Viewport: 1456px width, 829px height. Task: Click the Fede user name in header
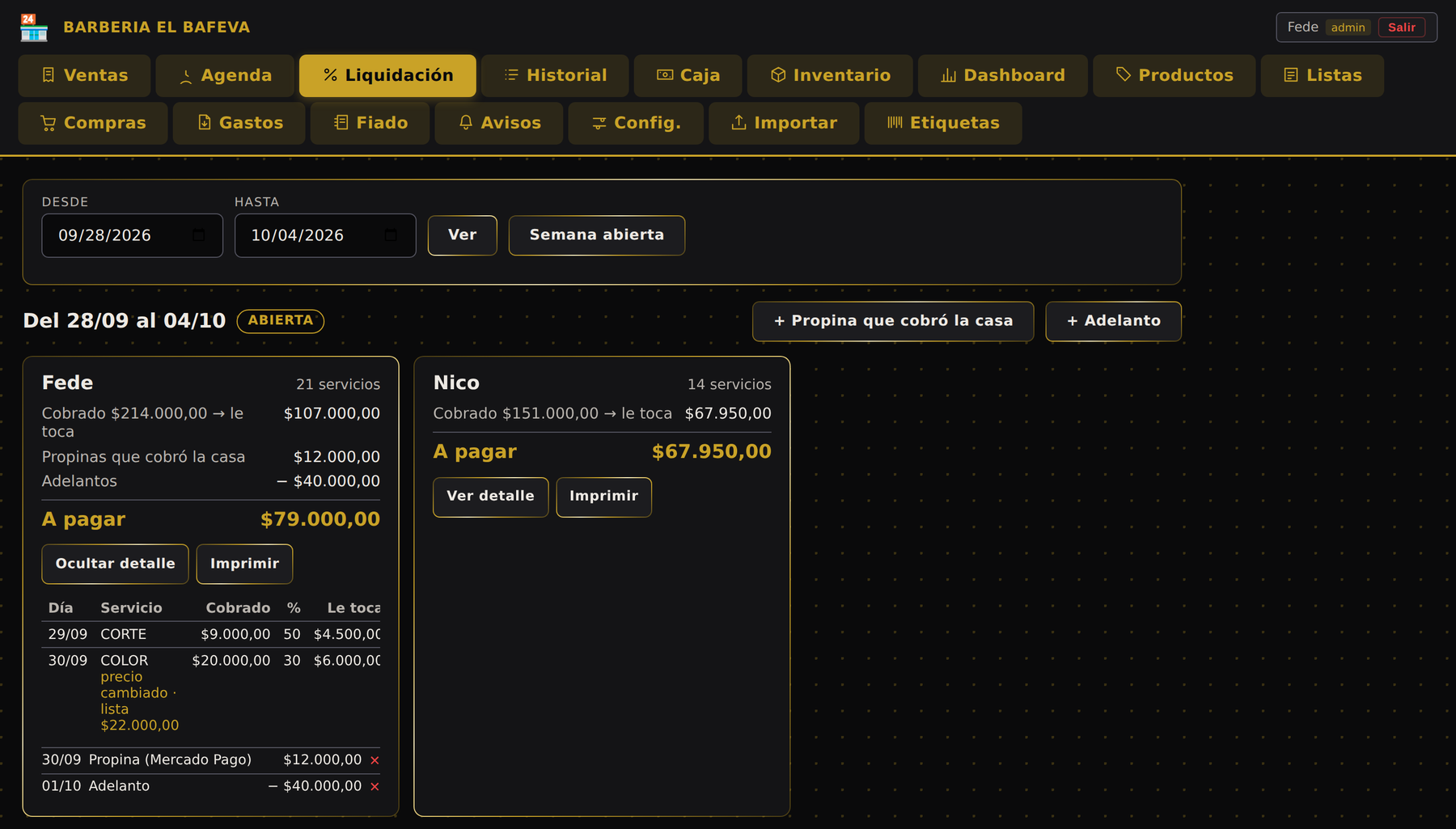click(x=1302, y=27)
